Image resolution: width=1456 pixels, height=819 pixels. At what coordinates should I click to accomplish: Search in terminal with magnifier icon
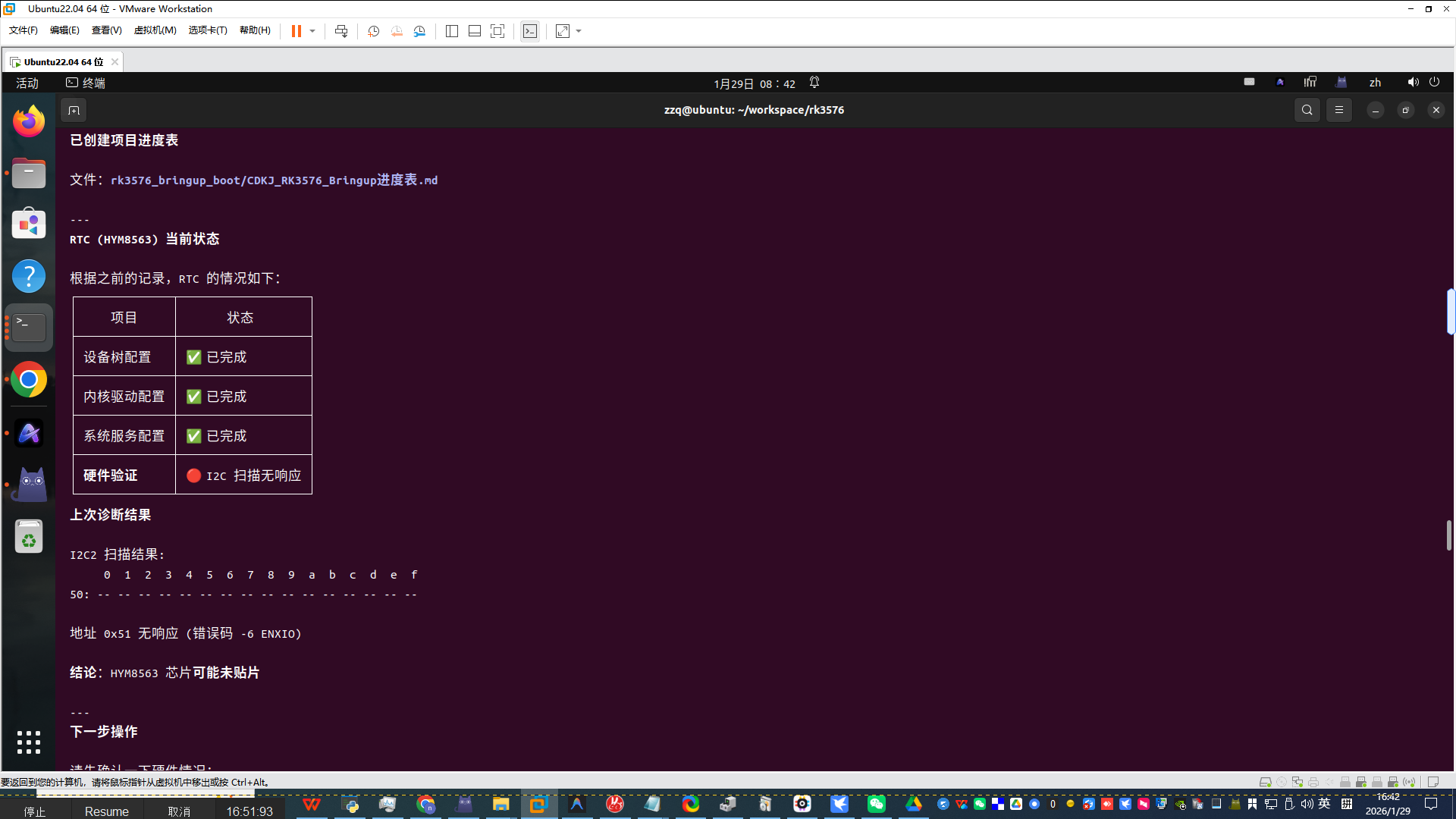coord(1307,110)
